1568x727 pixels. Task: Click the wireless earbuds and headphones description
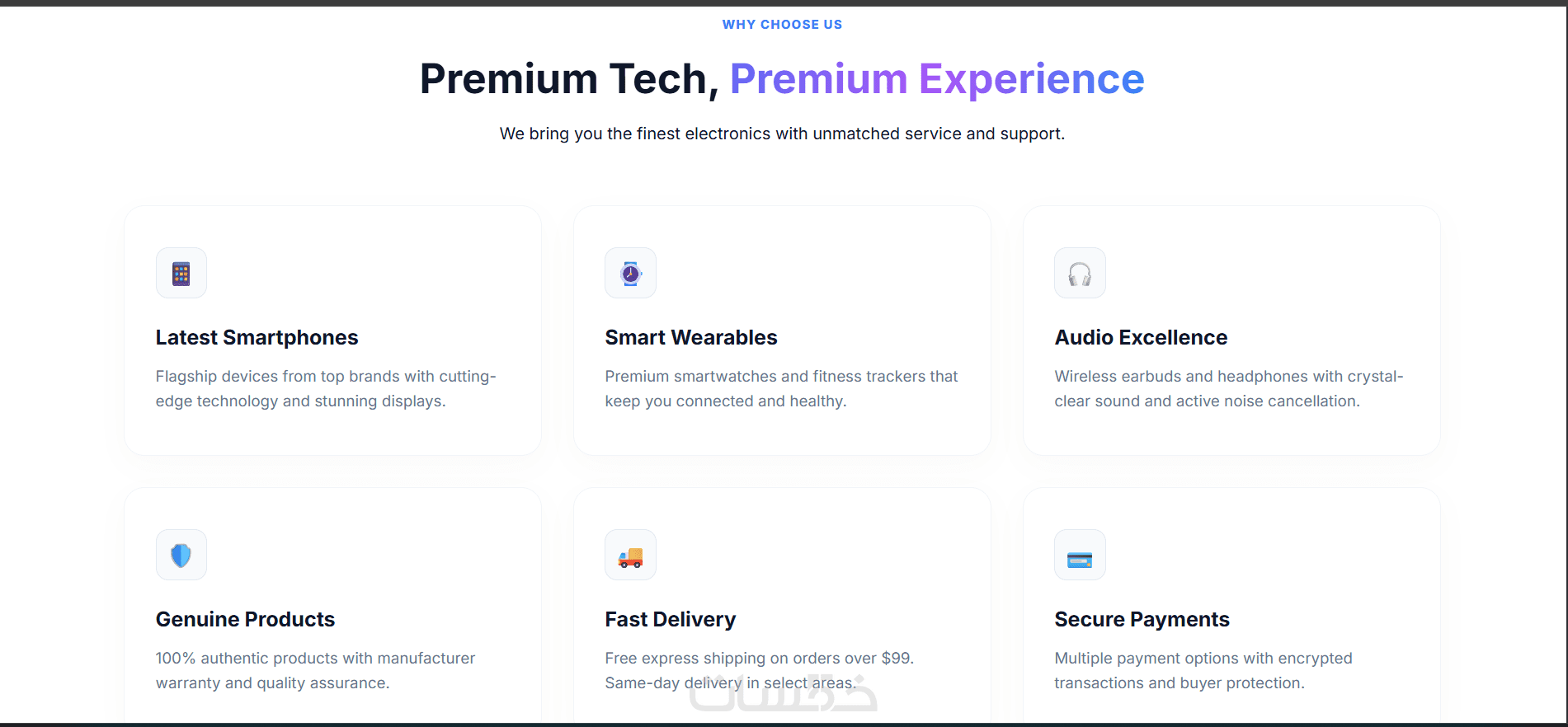[x=1228, y=388]
